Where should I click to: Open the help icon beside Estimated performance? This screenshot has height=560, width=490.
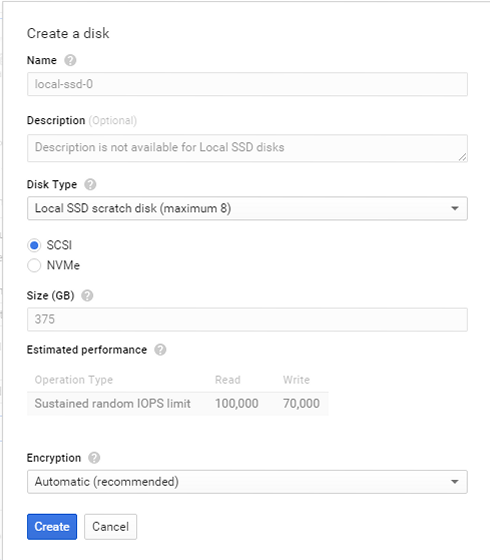(160, 350)
